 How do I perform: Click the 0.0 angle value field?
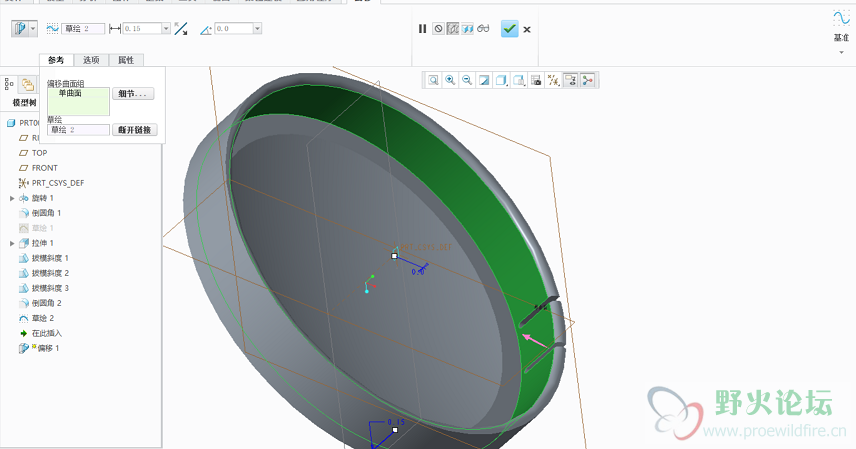coord(234,28)
